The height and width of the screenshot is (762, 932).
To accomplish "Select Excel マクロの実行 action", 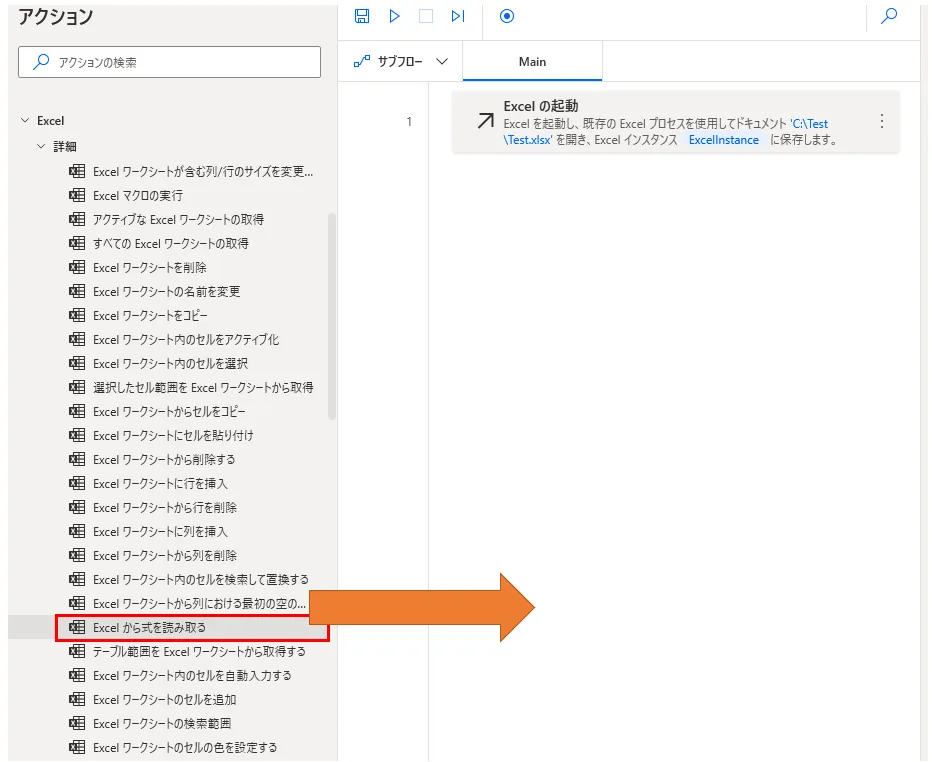I will click(x=138, y=196).
